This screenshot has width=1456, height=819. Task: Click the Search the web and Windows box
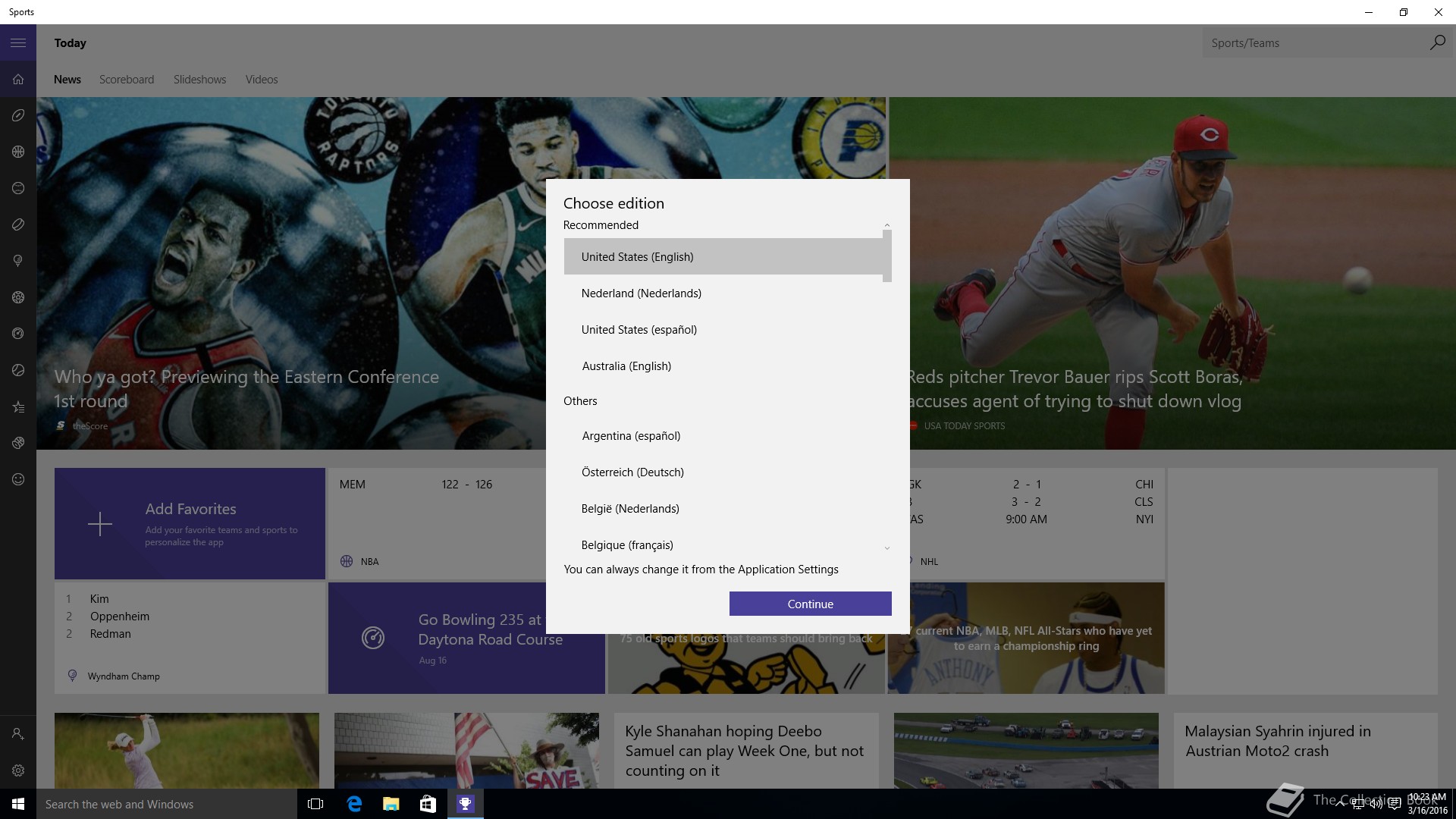click(x=167, y=804)
